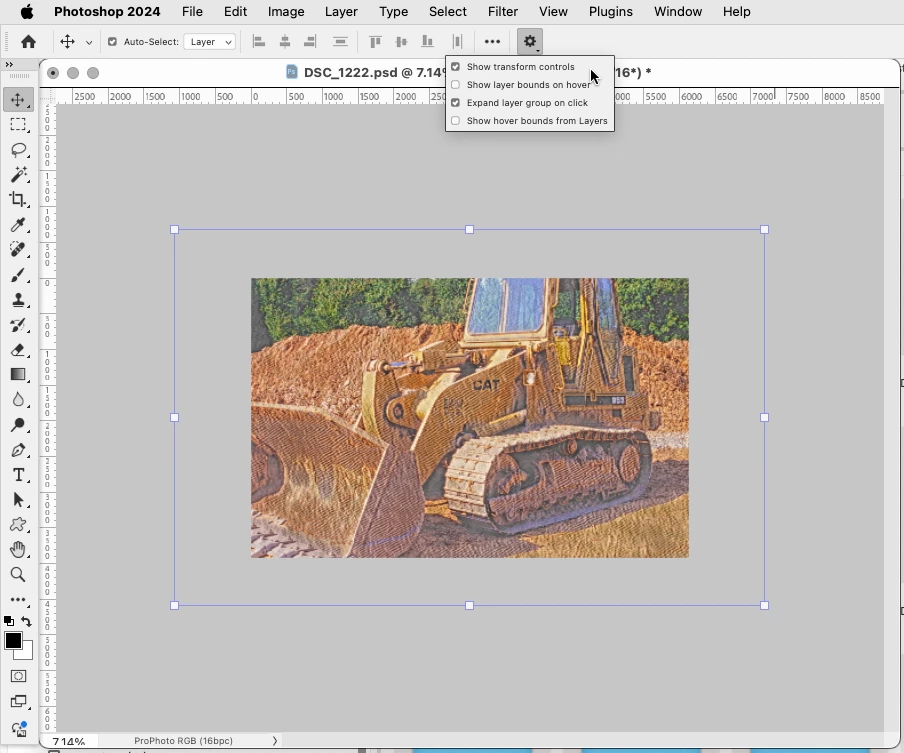Align top edges
Image resolution: width=904 pixels, height=753 pixels.
[375, 42]
